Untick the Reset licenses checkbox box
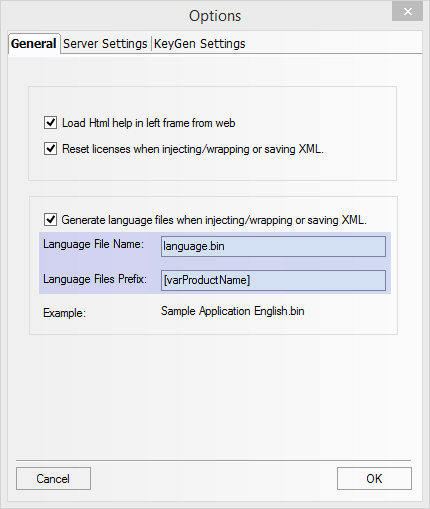The width and height of the screenshot is (430, 509). pyautogui.click(x=50, y=149)
